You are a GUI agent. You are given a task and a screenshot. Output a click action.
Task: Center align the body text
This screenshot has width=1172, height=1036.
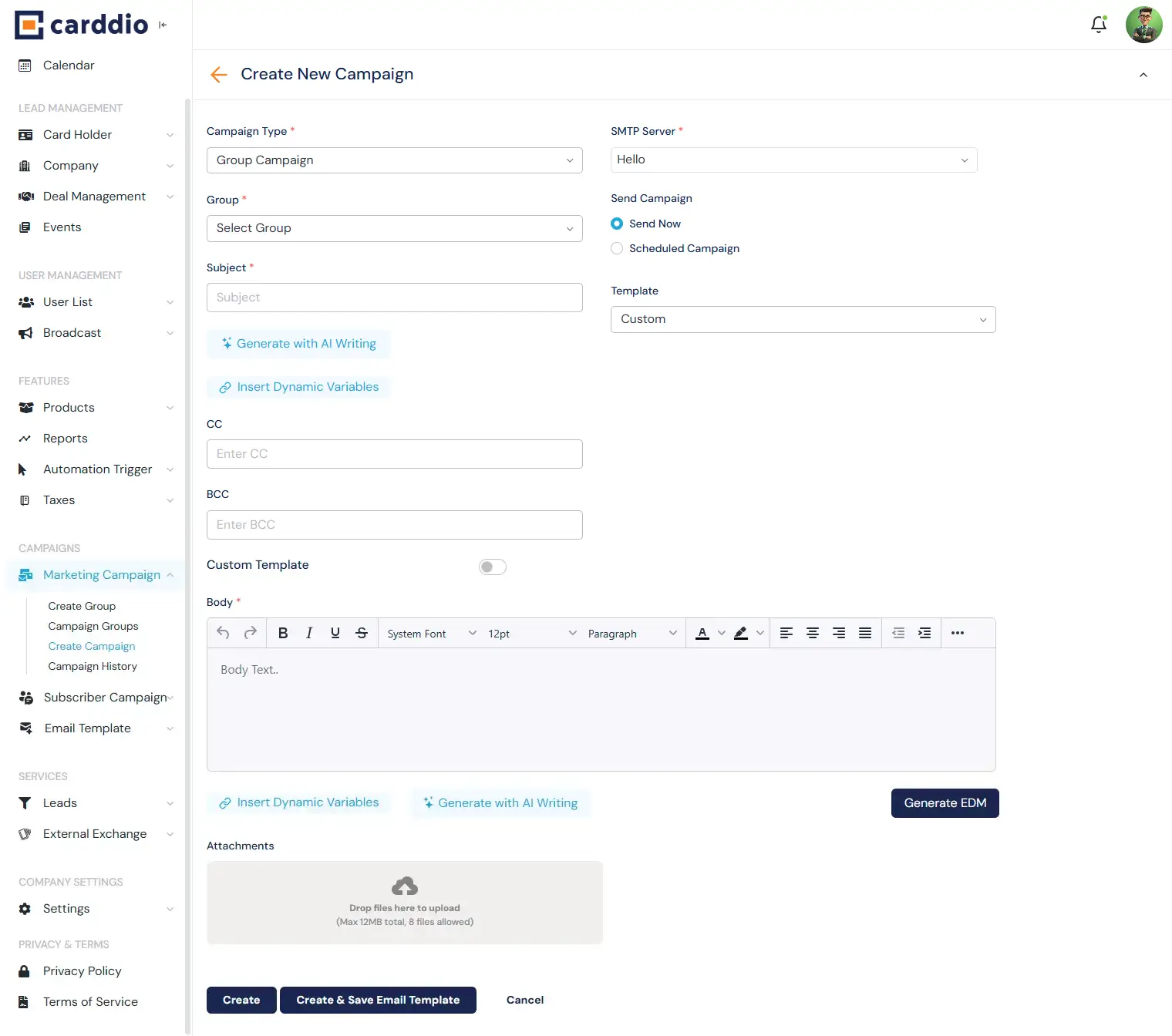[x=813, y=633]
